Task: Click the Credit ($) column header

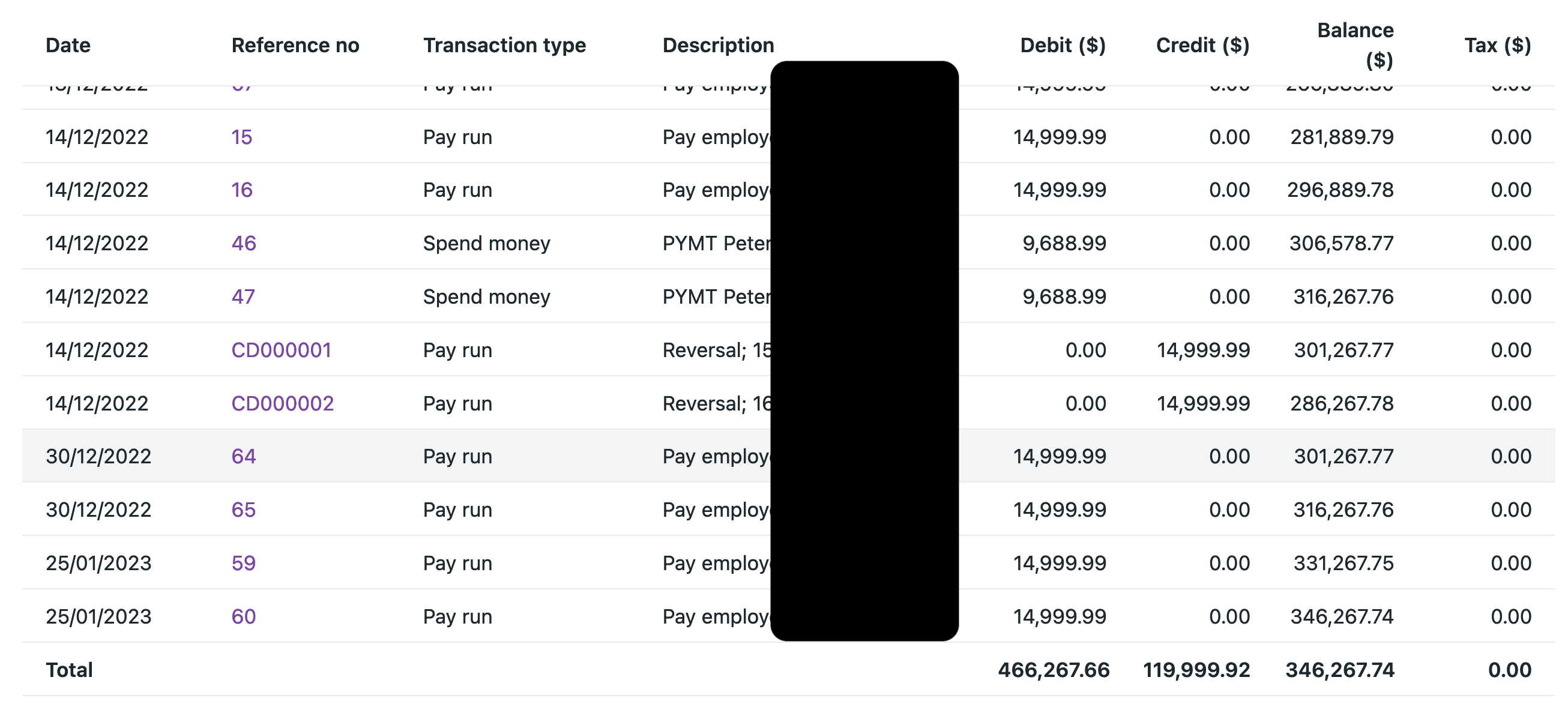Action: pyautogui.click(x=1202, y=45)
